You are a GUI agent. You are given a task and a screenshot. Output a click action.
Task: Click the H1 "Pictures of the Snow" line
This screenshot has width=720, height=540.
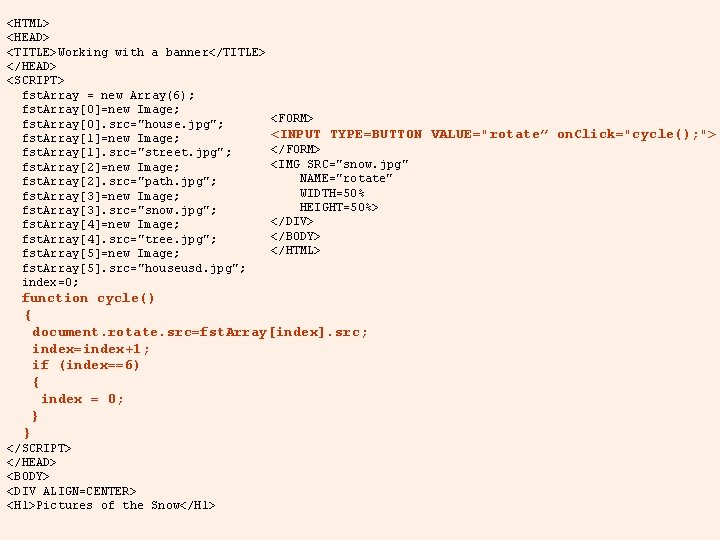111,505
